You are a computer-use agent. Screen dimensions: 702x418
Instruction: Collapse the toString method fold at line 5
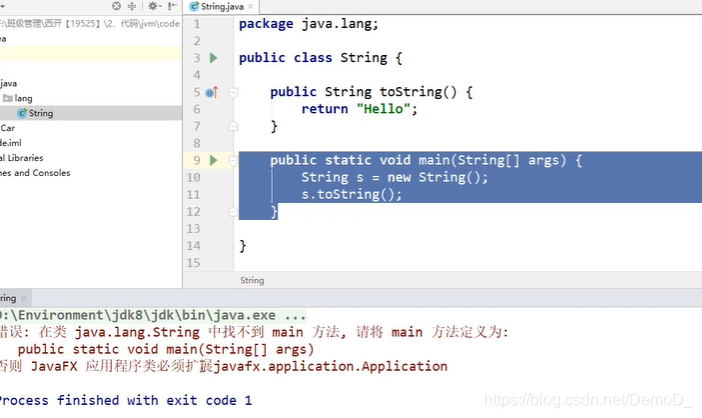[x=233, y=92]
